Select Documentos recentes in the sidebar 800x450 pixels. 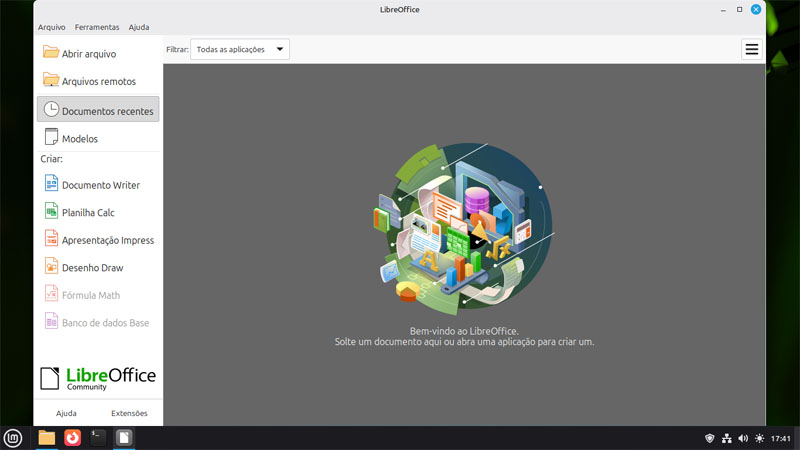tap(98, 109)
